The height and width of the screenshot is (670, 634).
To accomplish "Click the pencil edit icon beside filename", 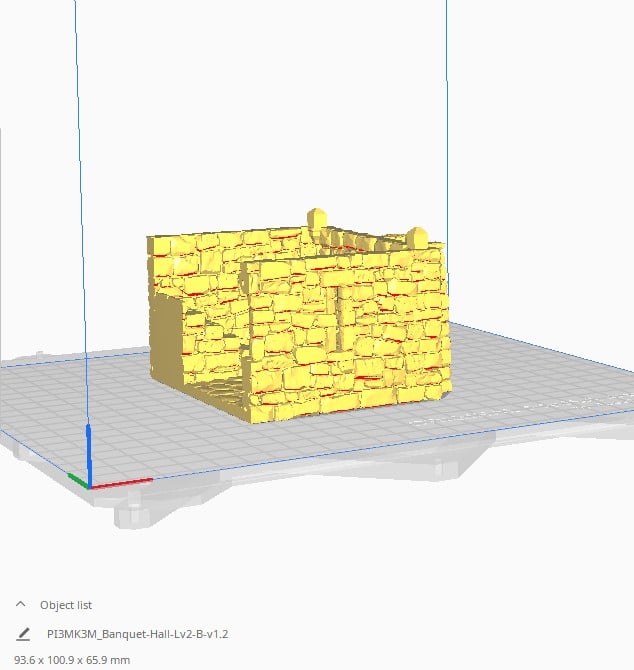I will (23, 634).
